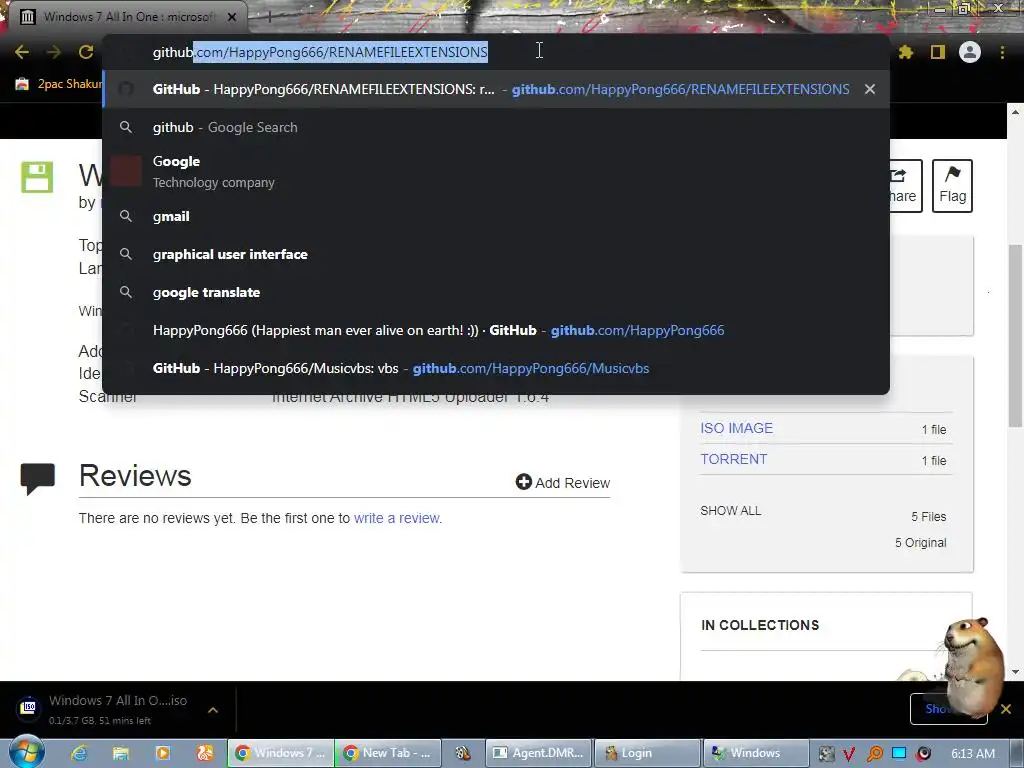This screenshot has width=1024, height=768.
Task: Select the GitHub RENAMEFILEEXTENSIONS suggestion
Action: (496, 89)
